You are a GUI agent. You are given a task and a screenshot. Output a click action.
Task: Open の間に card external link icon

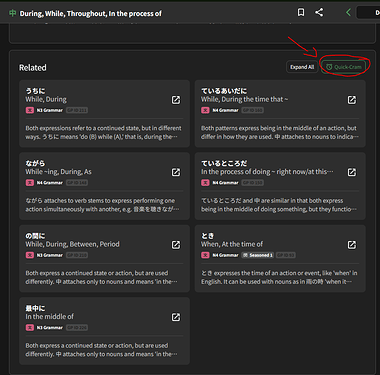pos(176,245)
